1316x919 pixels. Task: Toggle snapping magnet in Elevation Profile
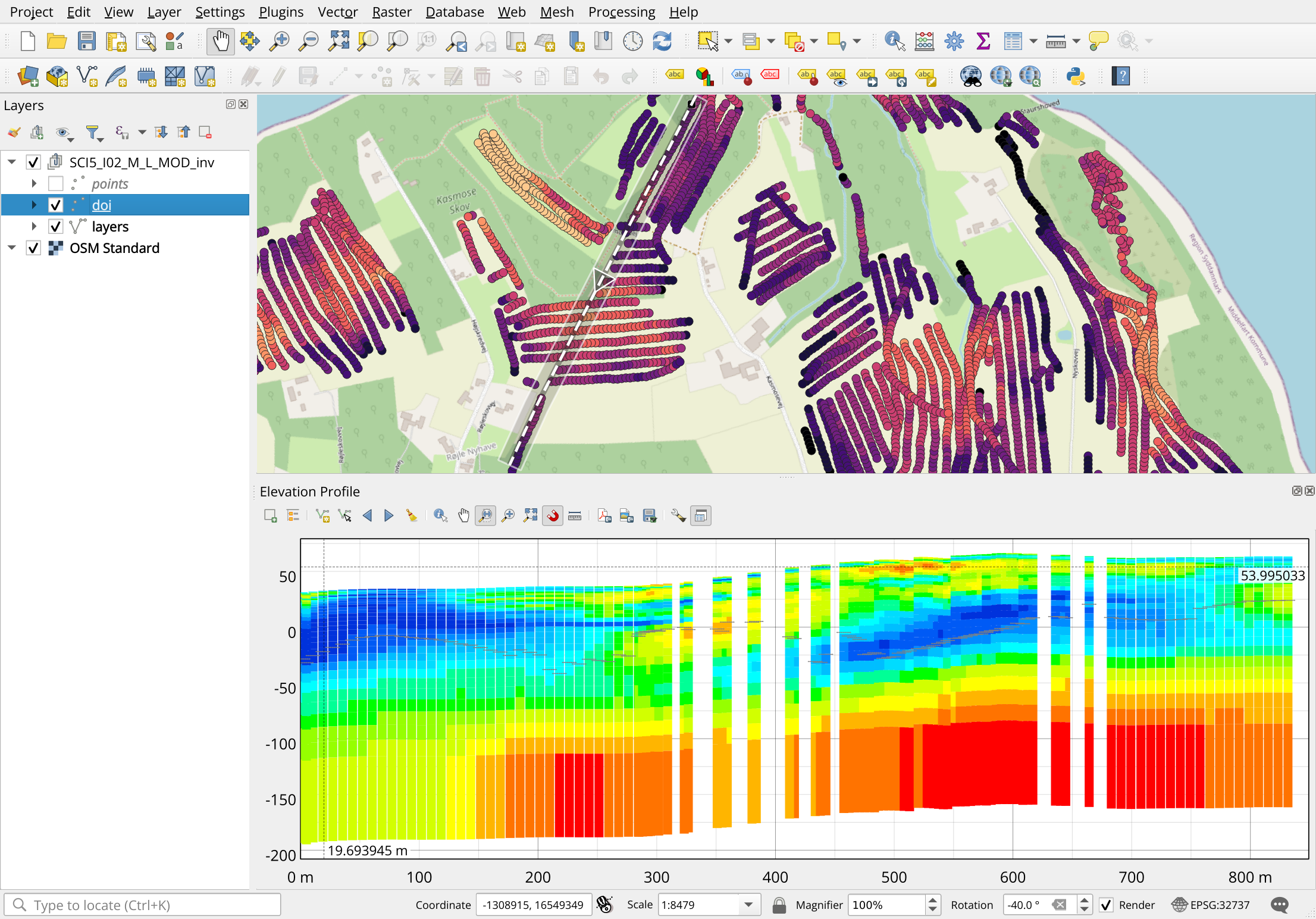(553, 516)
